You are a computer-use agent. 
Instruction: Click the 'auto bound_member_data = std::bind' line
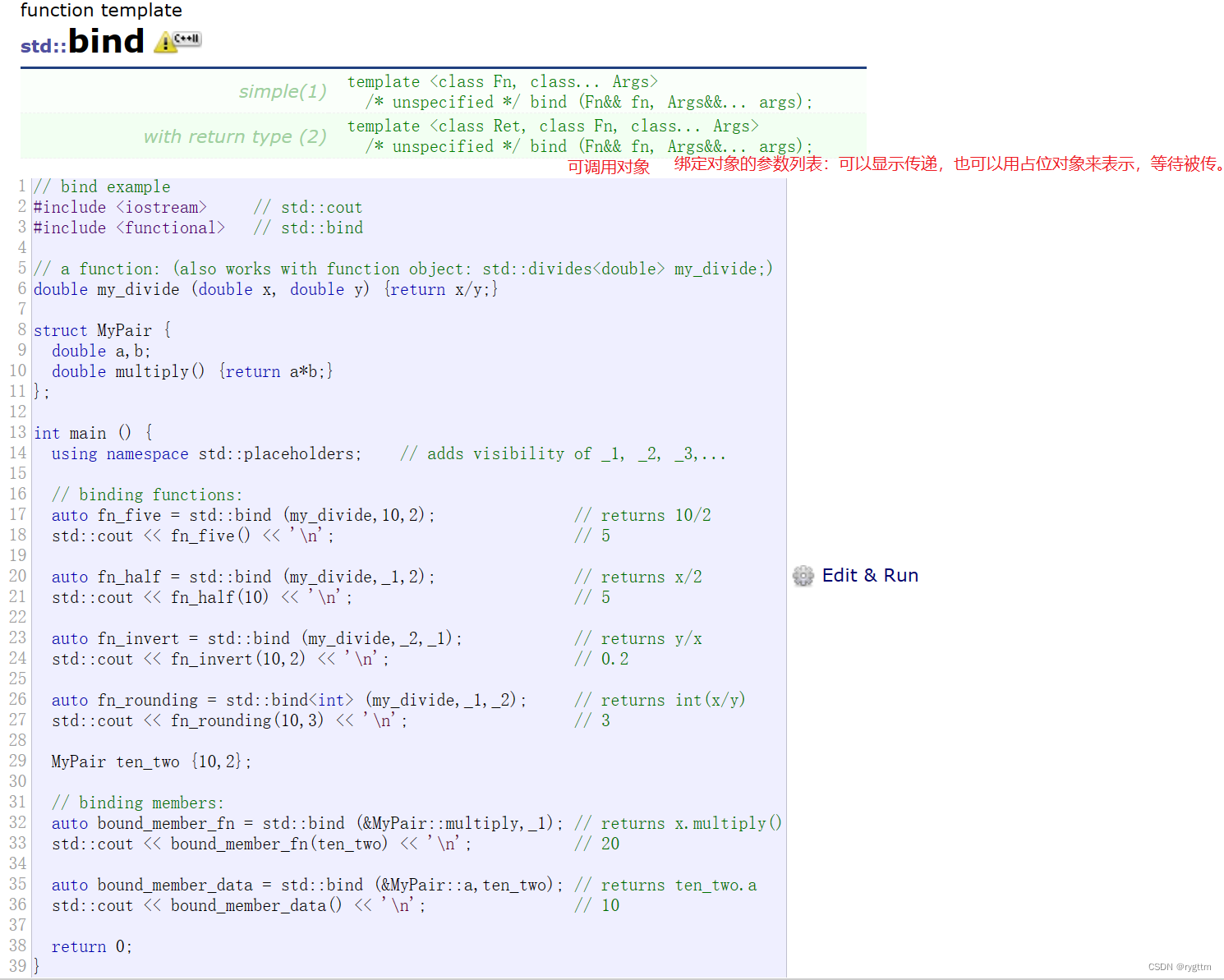[x=307, y=885]
